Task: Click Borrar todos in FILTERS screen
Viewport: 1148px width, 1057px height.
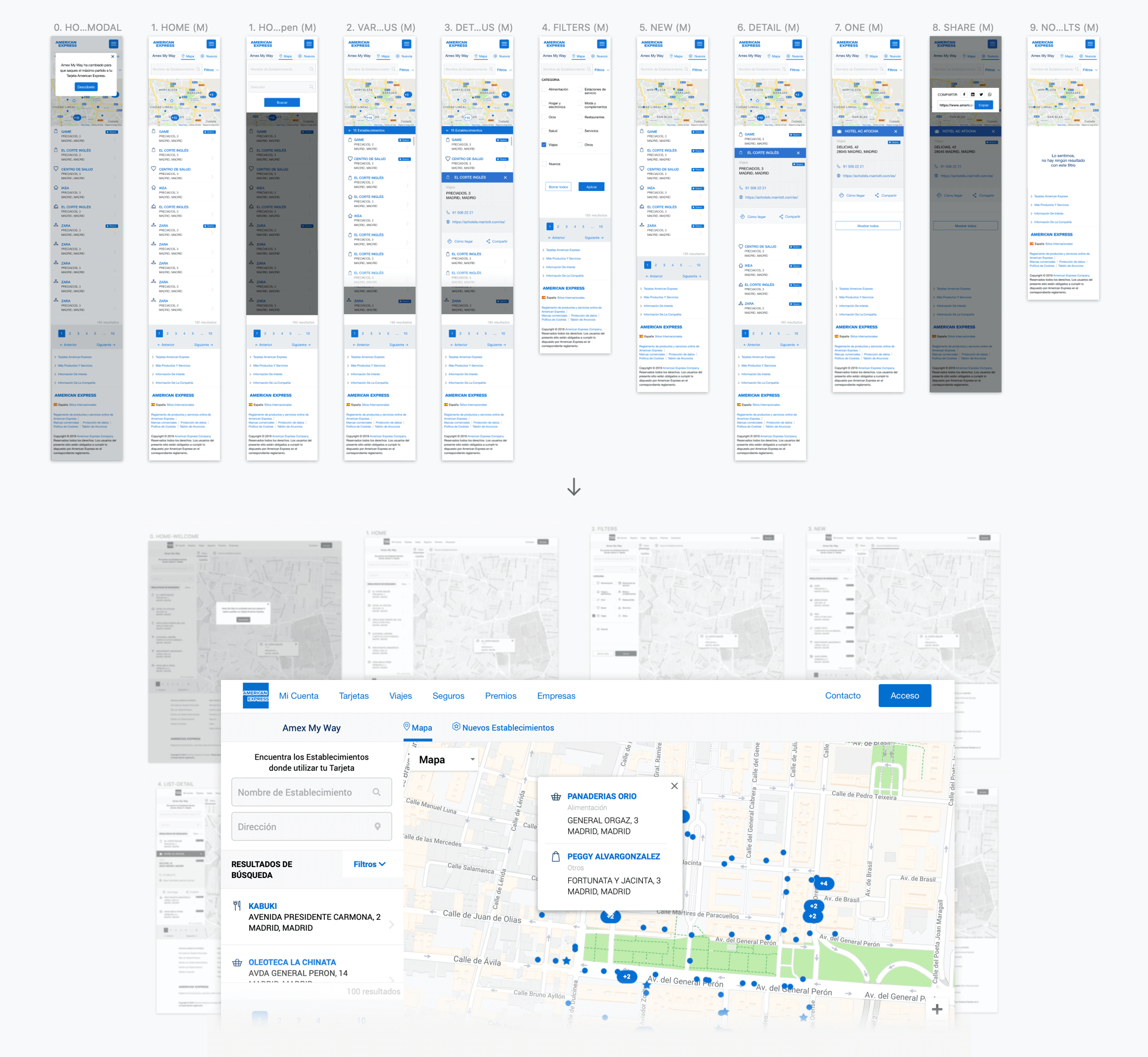Action: [x=558, y=186]
